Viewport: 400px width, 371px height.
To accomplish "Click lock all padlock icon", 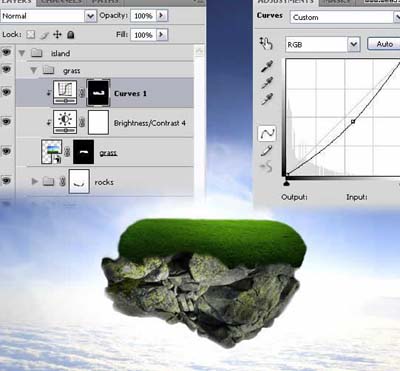I will [70, 35].
